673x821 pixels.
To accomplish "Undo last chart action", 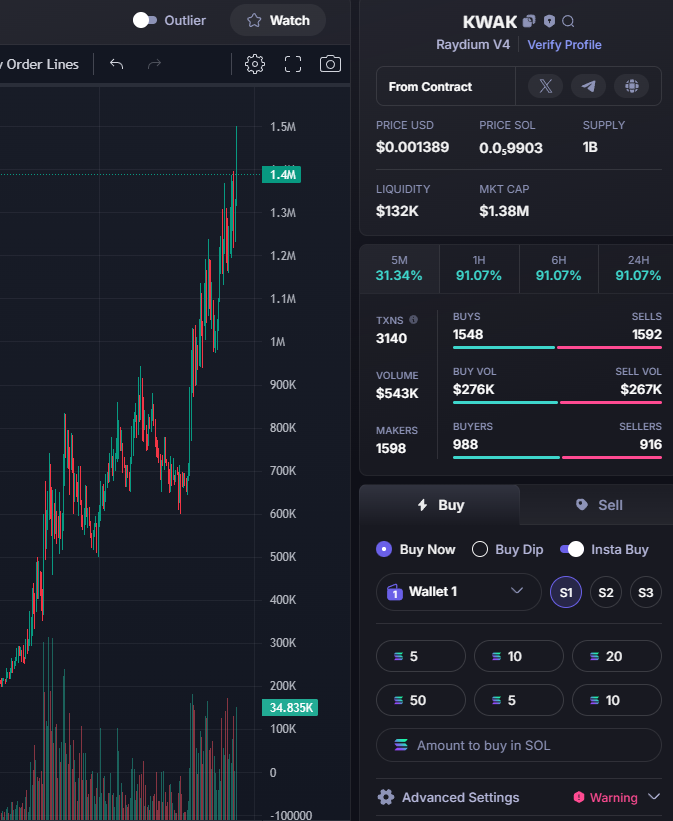I will point(116,64).
